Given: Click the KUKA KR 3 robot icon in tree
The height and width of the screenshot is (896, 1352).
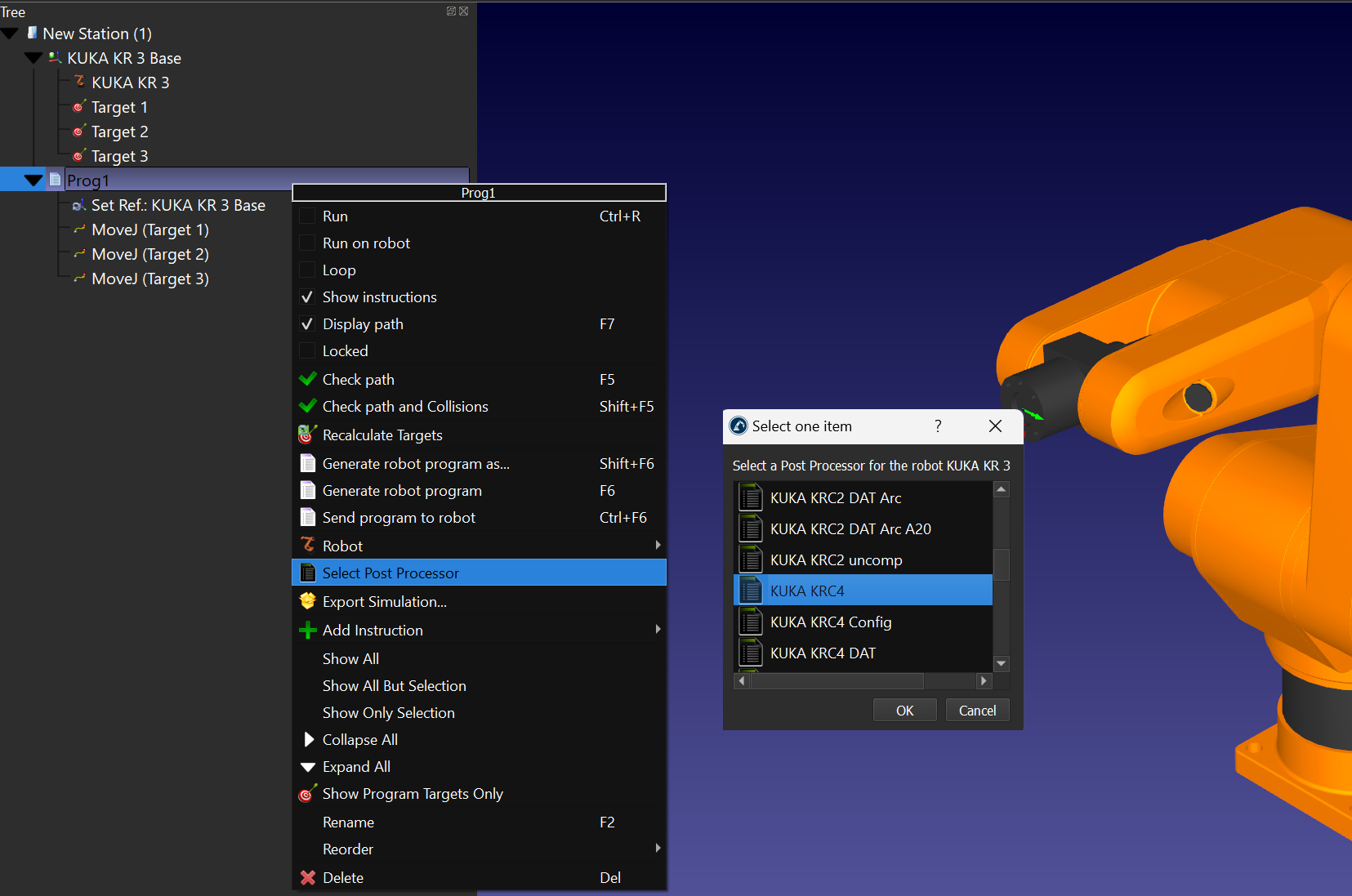Looking at the screenshot, I should point(79,82).
